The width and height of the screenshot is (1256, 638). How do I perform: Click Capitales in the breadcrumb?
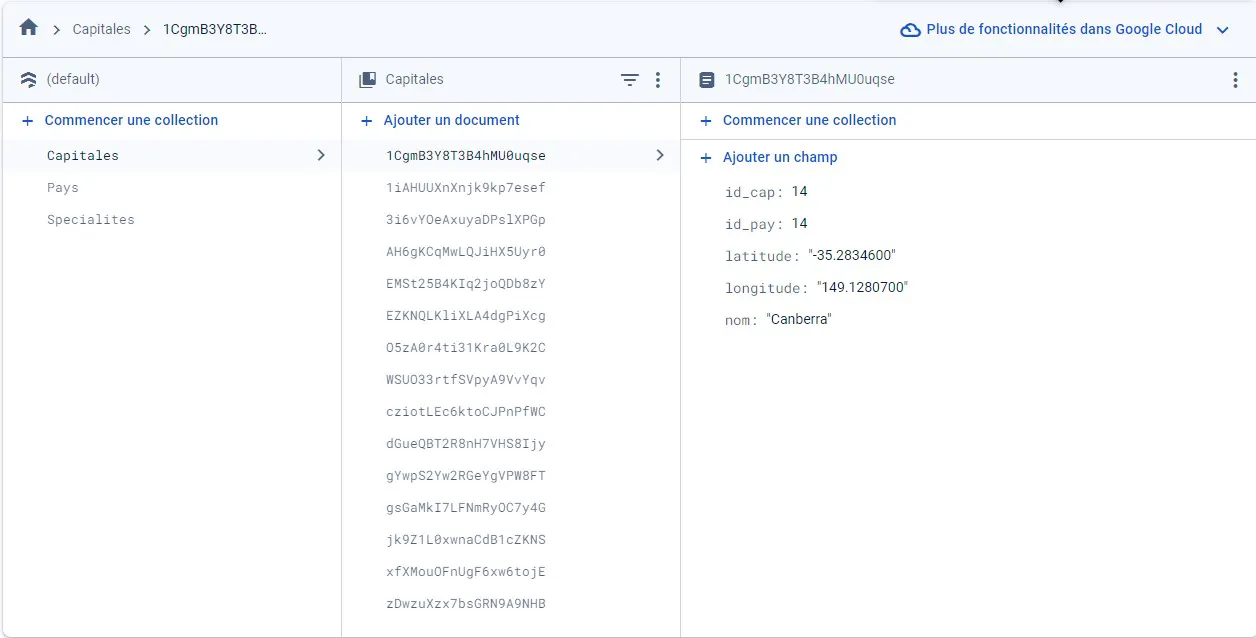click(102, 29)
